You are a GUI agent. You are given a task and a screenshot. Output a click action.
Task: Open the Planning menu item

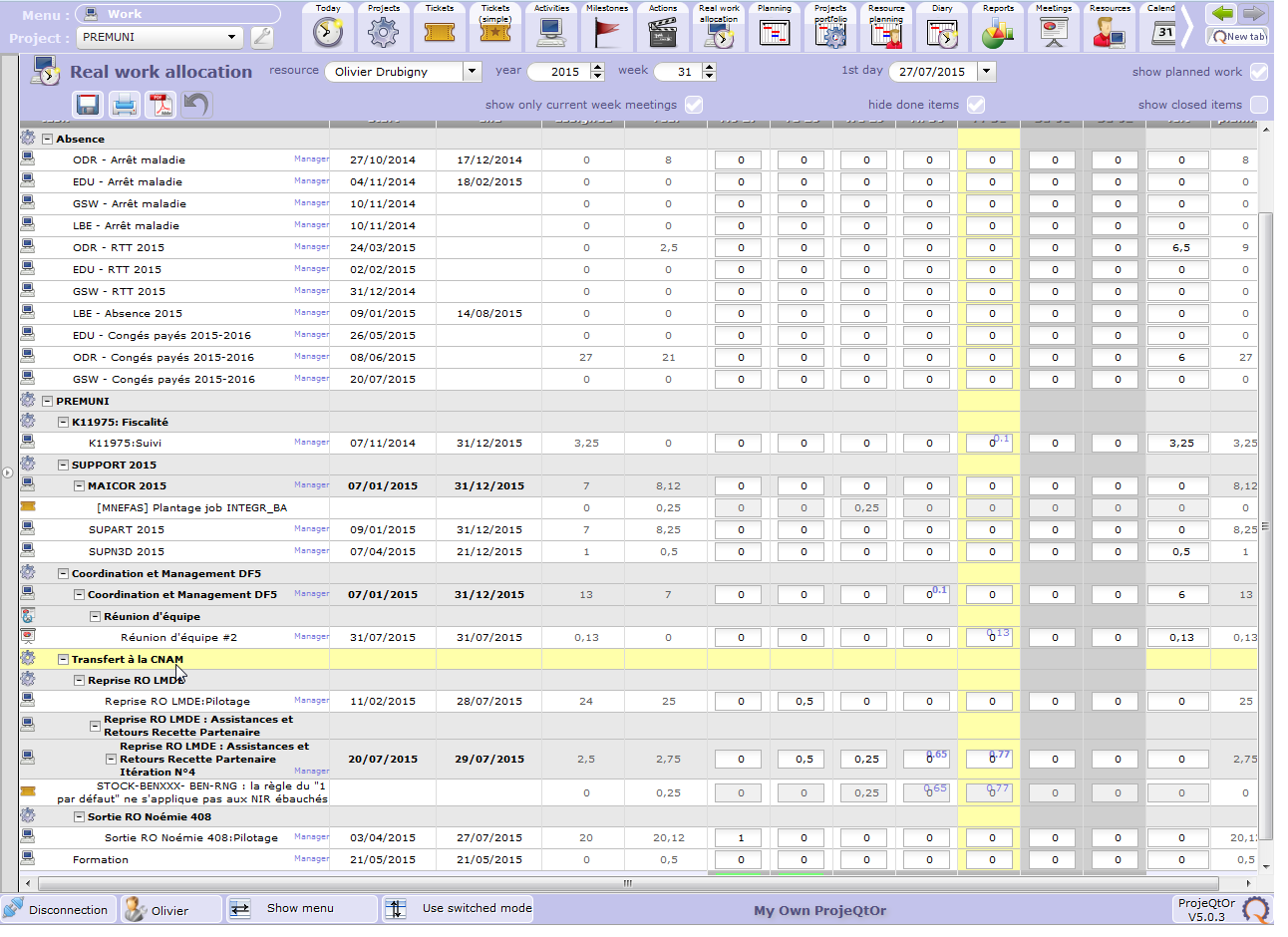click(x=775, y=27)
